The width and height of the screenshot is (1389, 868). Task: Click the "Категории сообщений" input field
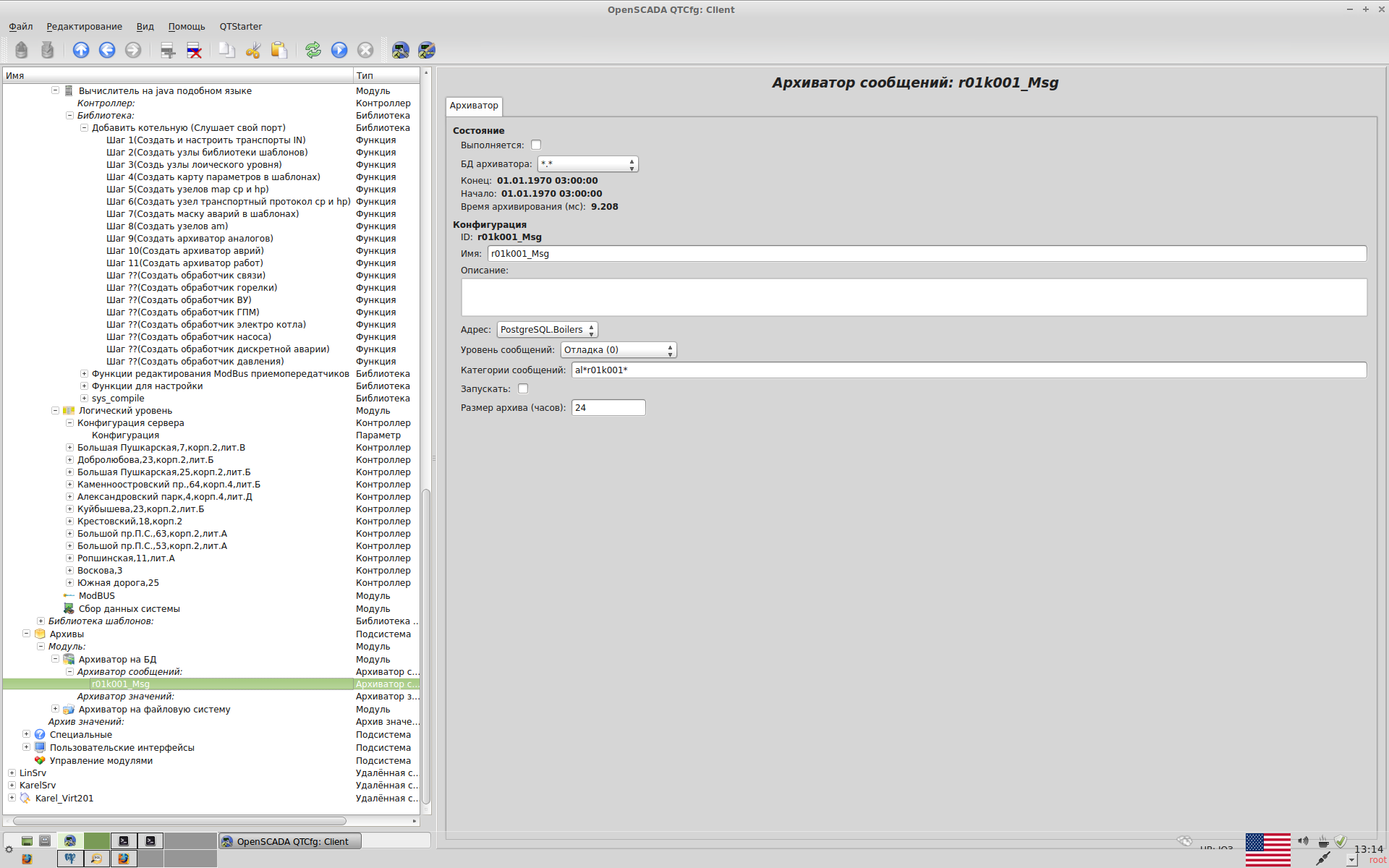tap(968, 370)
